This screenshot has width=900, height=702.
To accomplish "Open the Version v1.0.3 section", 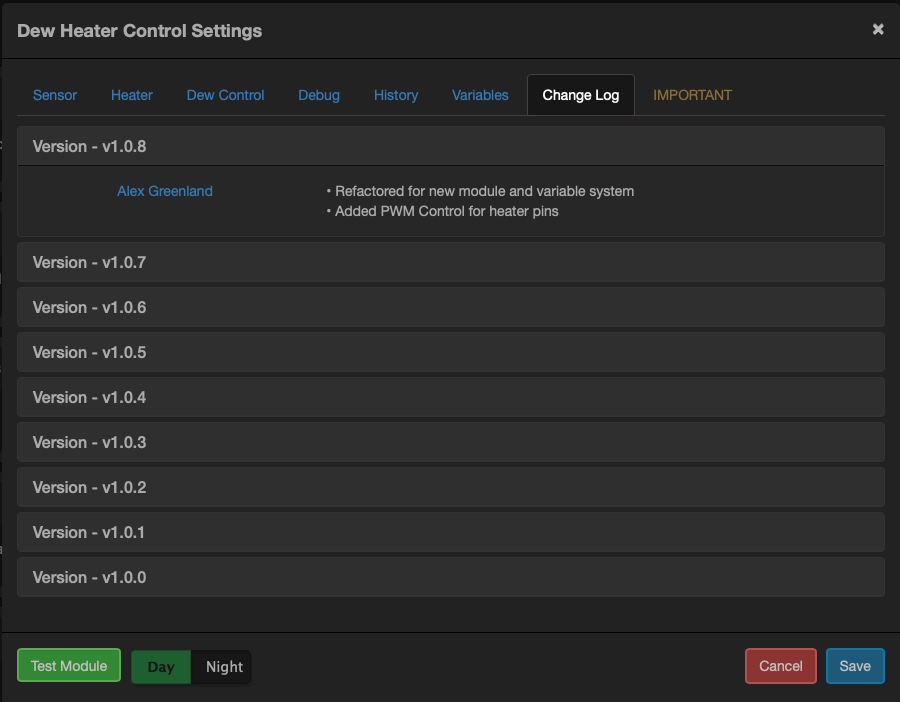I will 89,442.
